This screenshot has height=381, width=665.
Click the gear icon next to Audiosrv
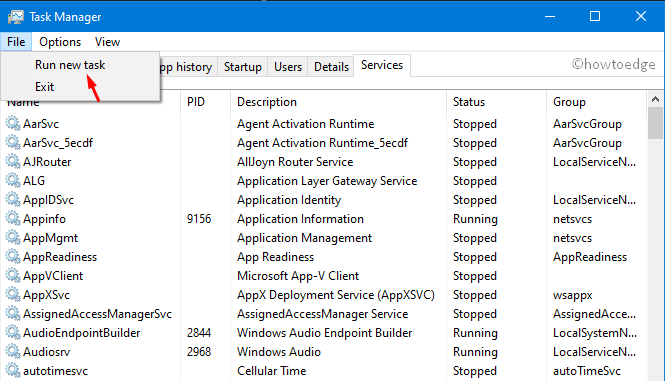[x=13, y=352]
